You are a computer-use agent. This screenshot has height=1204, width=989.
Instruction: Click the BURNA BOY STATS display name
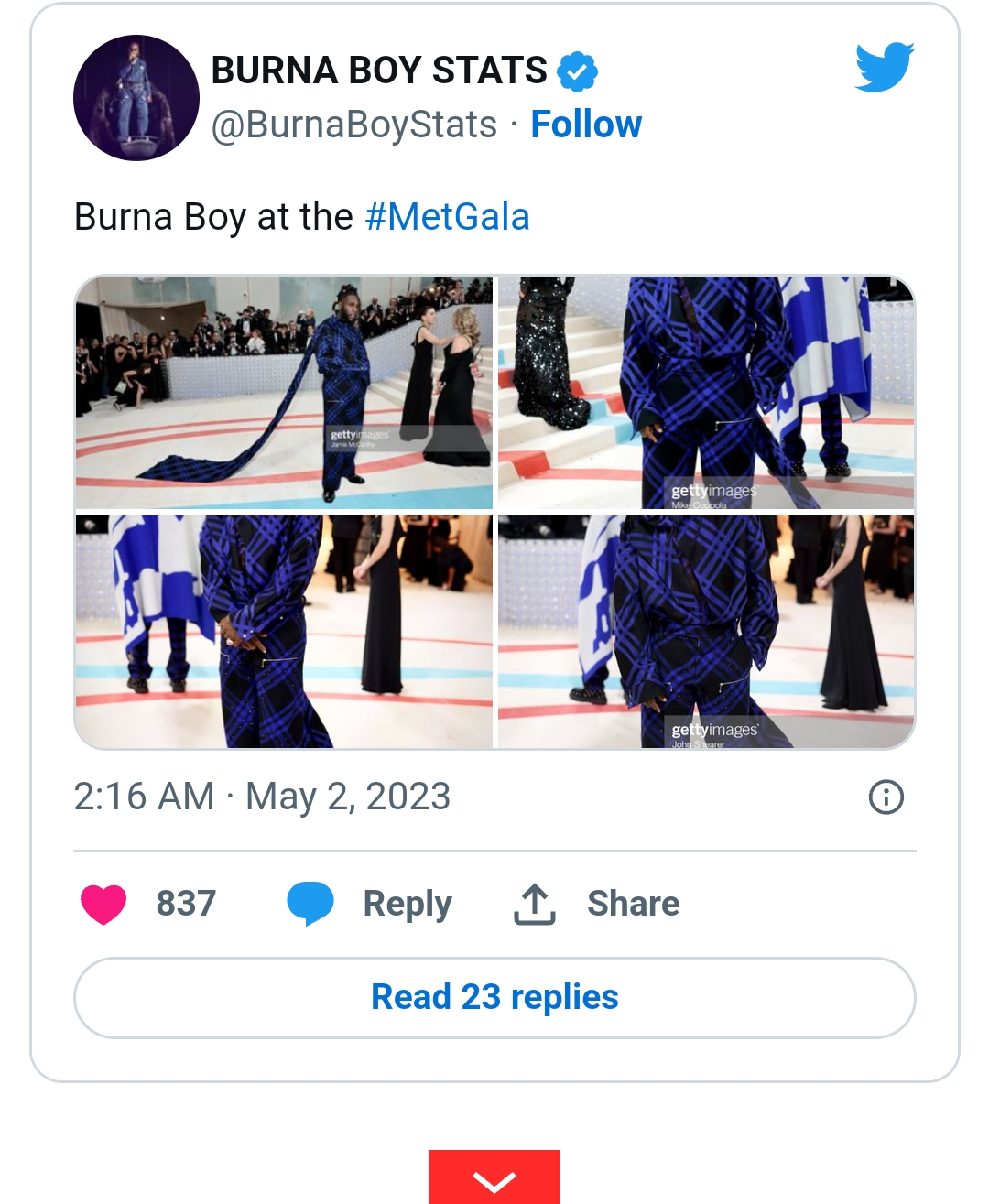point(379,71)
